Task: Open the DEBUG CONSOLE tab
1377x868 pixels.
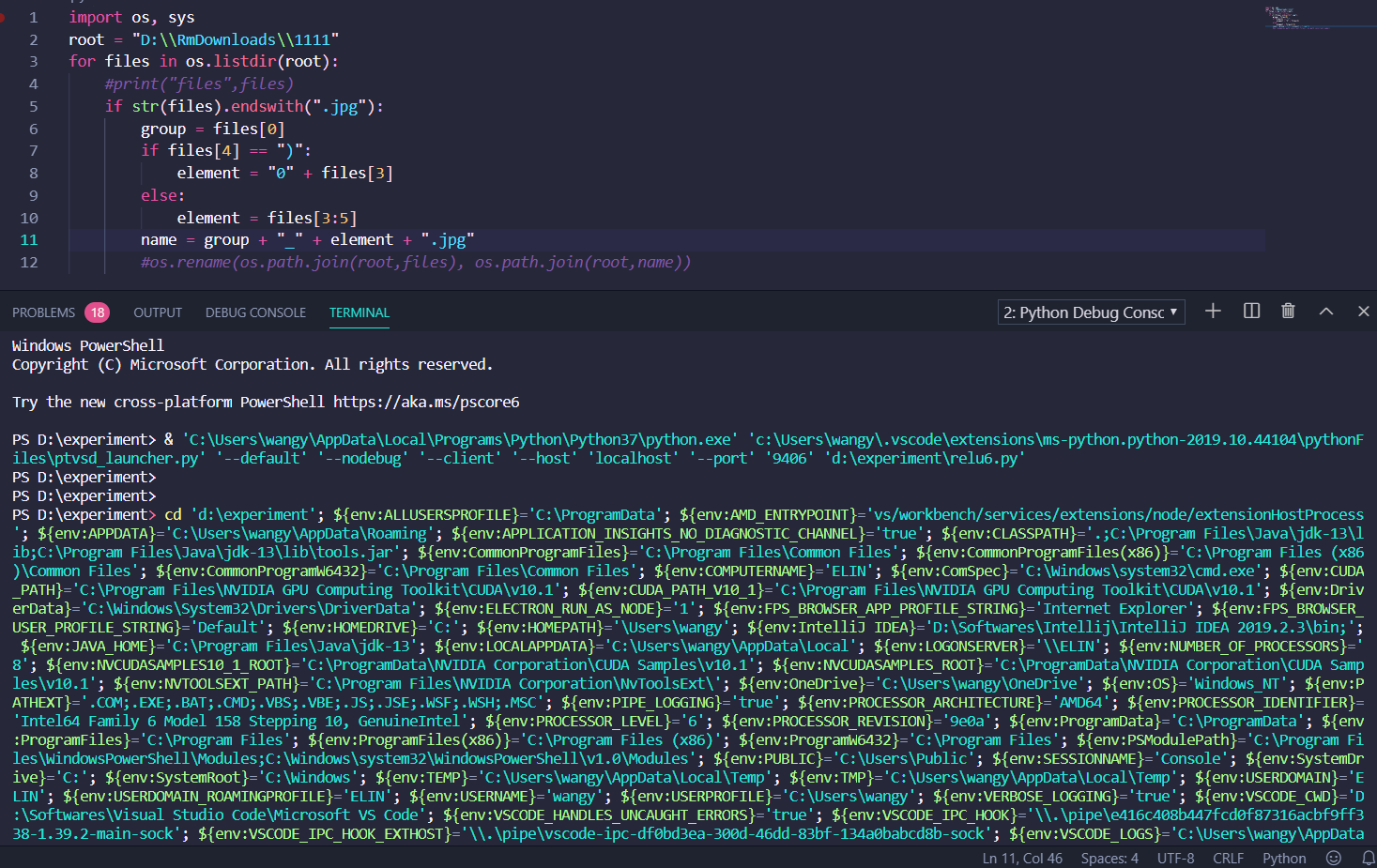Action: [254, 312]
